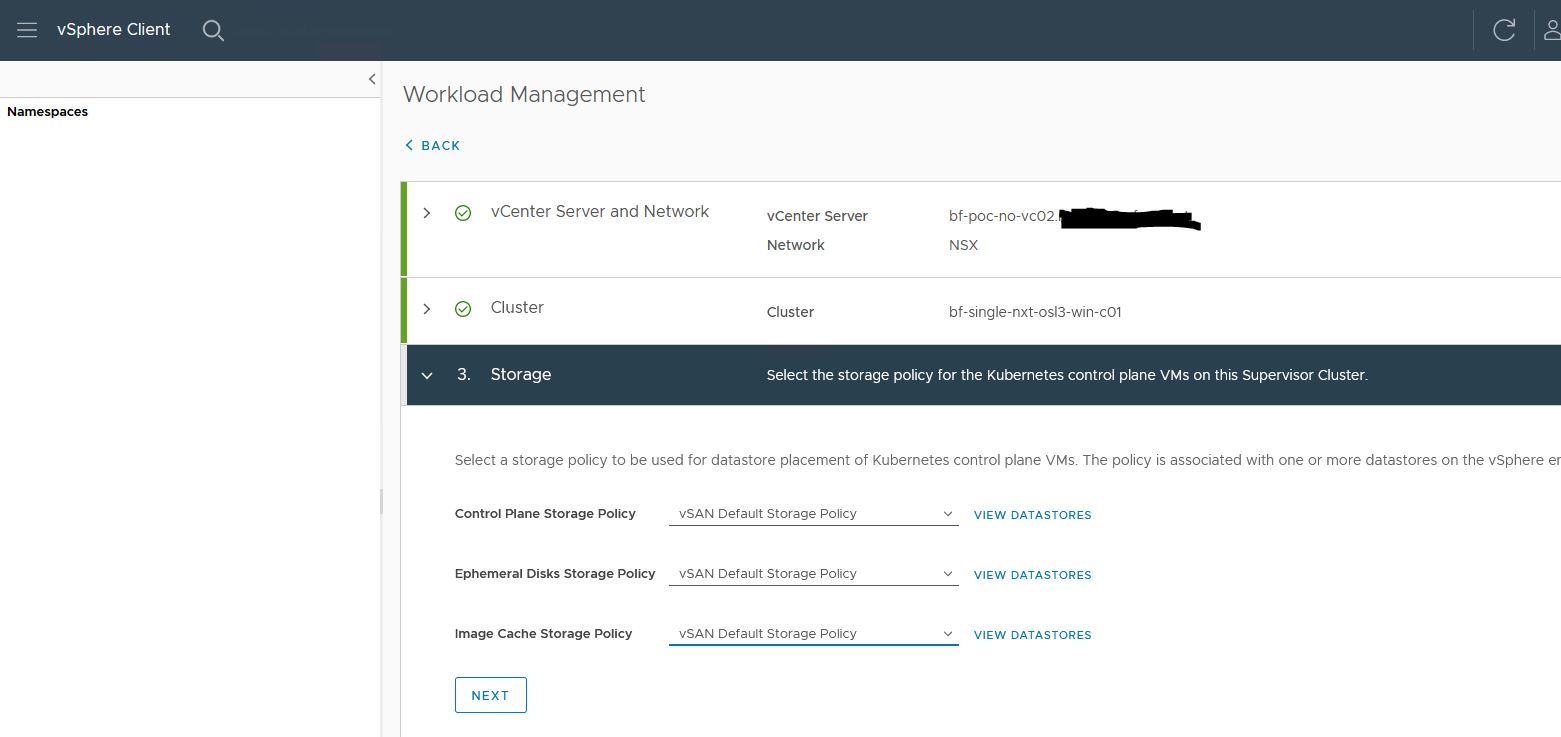
Task: Open the hamburger navigation menu
Action: [x=27, y=30]
